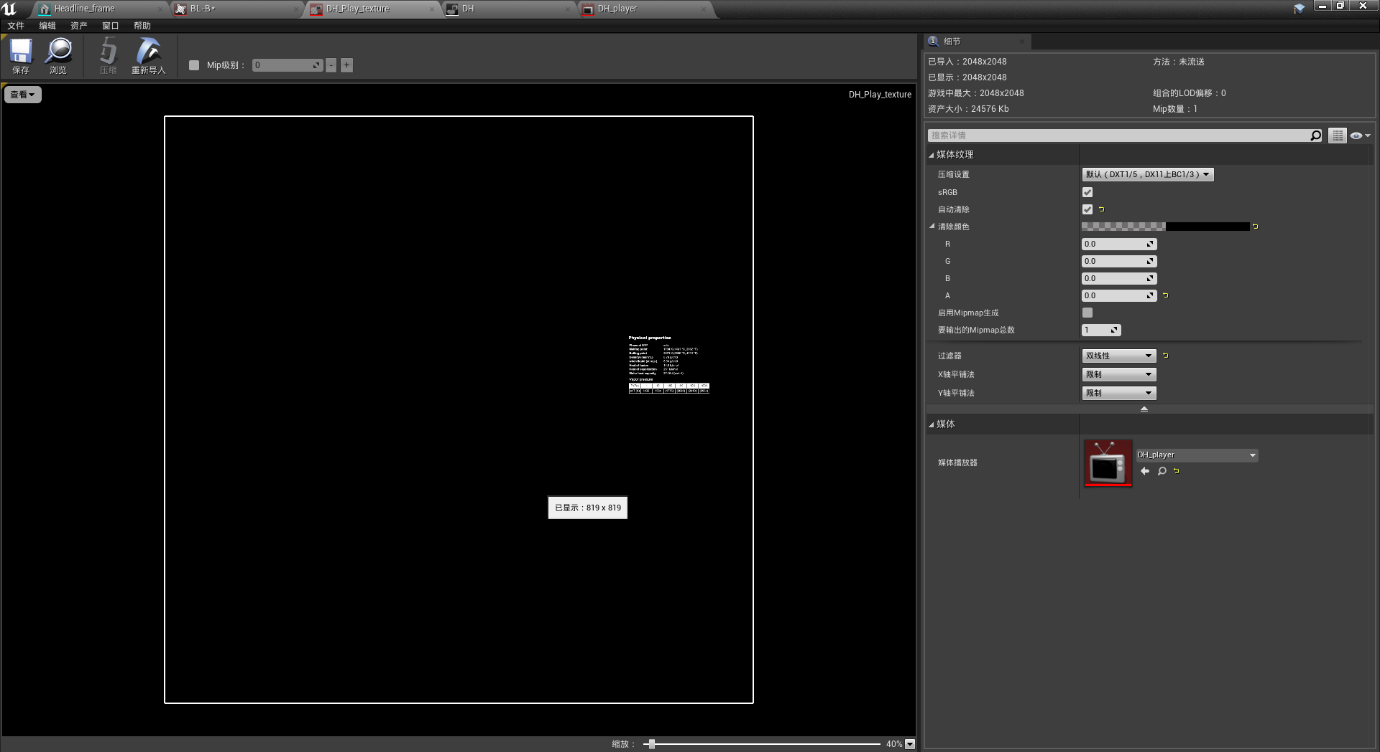Image resolution: width=1380 pixels, height=752 pixels.
Task: Use selected asset arrow for 媒体播放器
Action: (x=1145, y=471)
